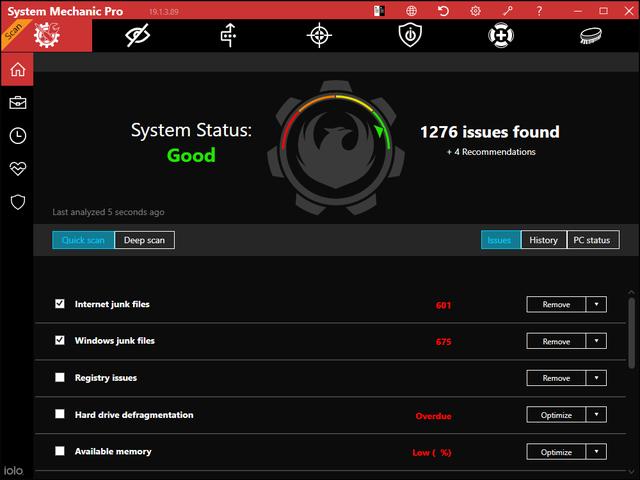Switch to Deep scan tab

[144, 240]
